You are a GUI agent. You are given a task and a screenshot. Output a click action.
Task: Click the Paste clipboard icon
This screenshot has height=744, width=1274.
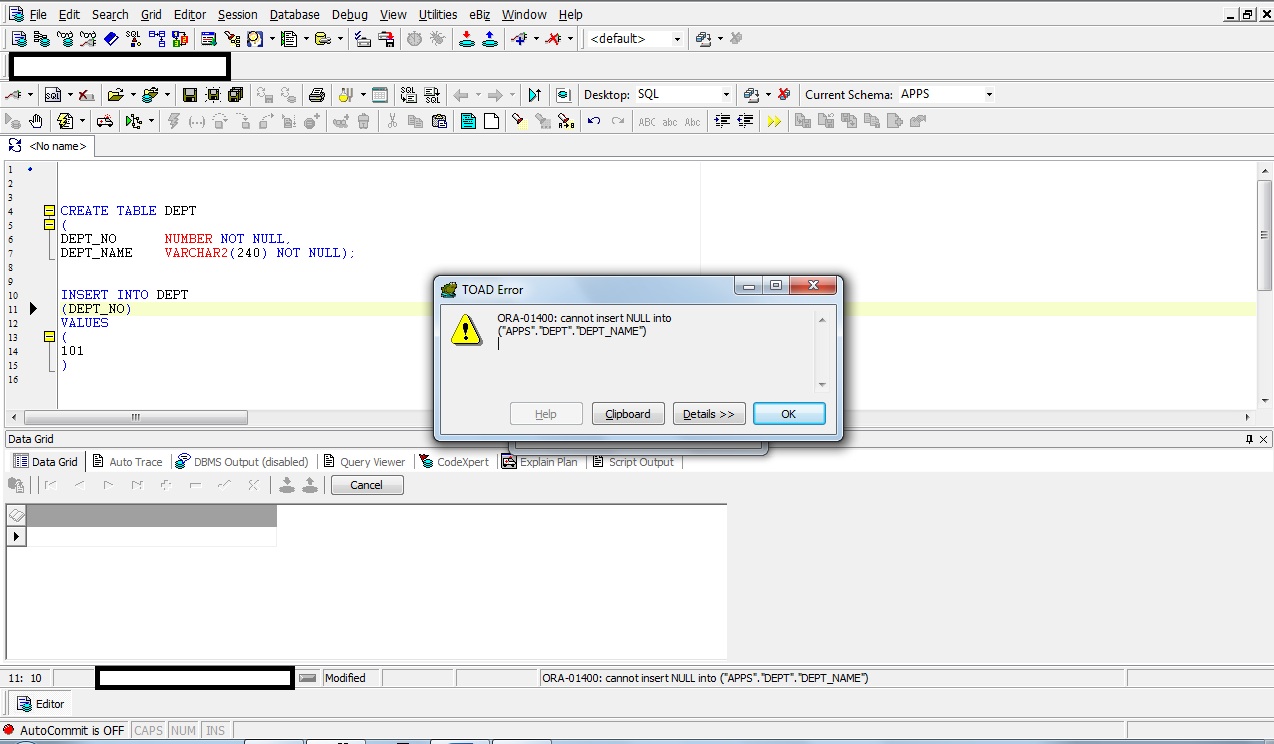440,121
